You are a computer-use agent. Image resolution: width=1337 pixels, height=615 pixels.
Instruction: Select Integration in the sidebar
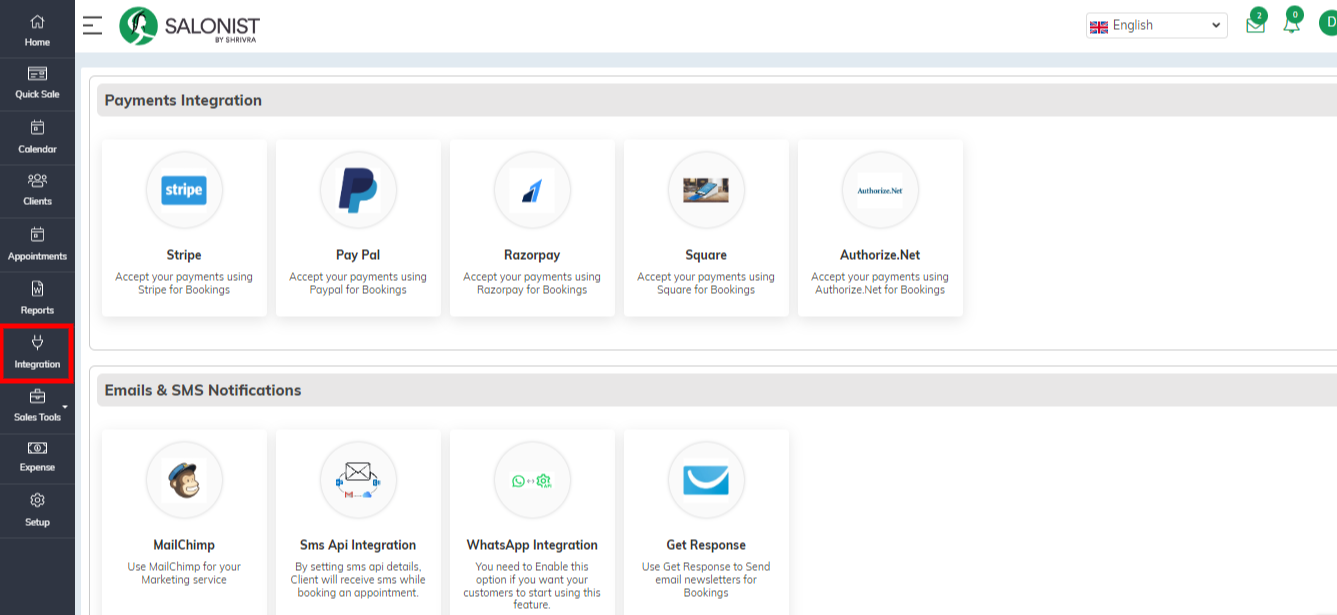tap(37, 352)
